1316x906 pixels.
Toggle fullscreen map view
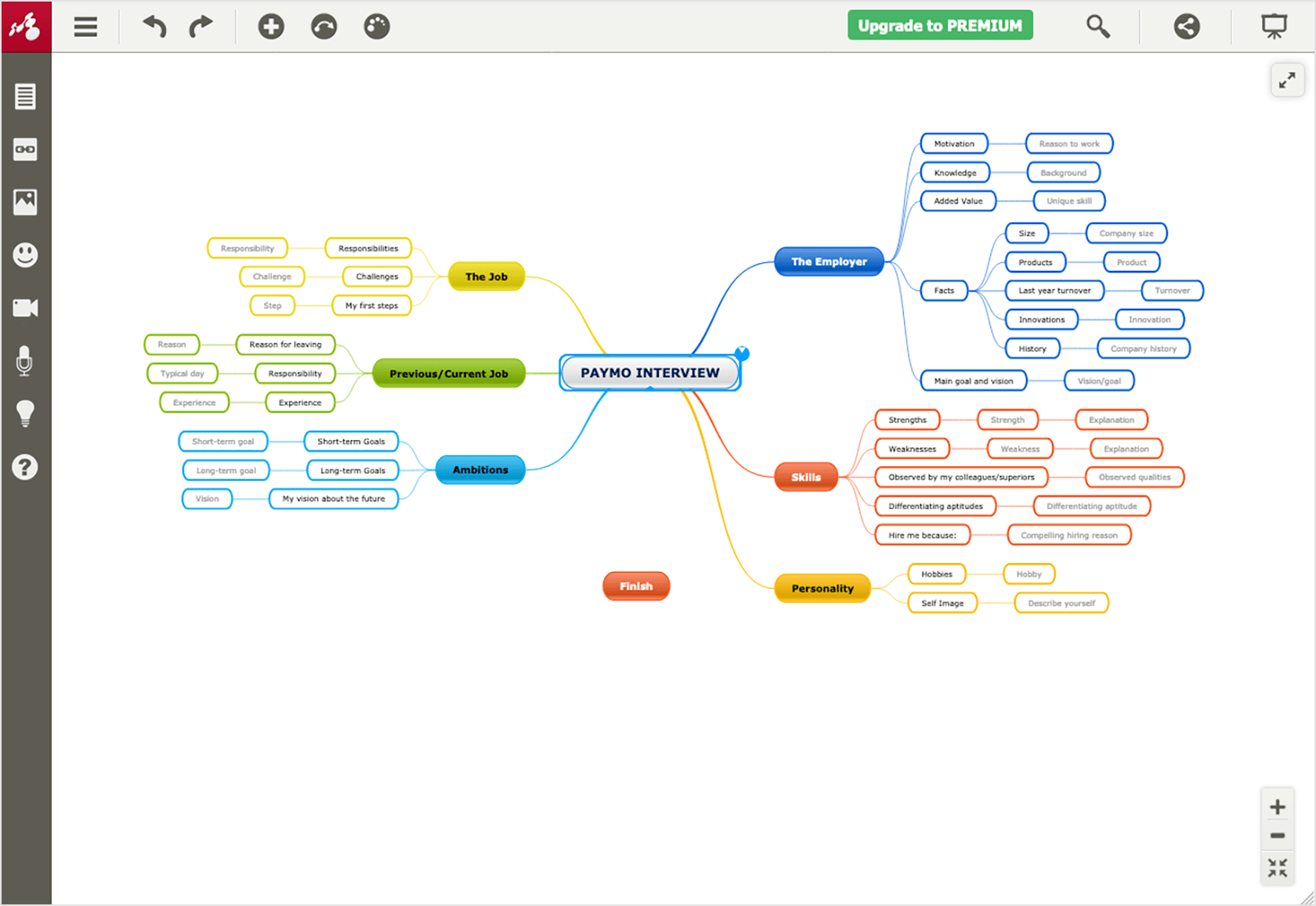point(1287,79)
